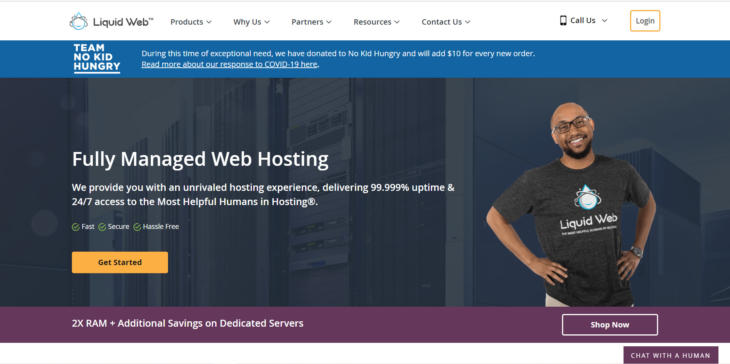Click the checkmark icon next to Fast
This screenshot has height=364, width=730.
(75, 227)
